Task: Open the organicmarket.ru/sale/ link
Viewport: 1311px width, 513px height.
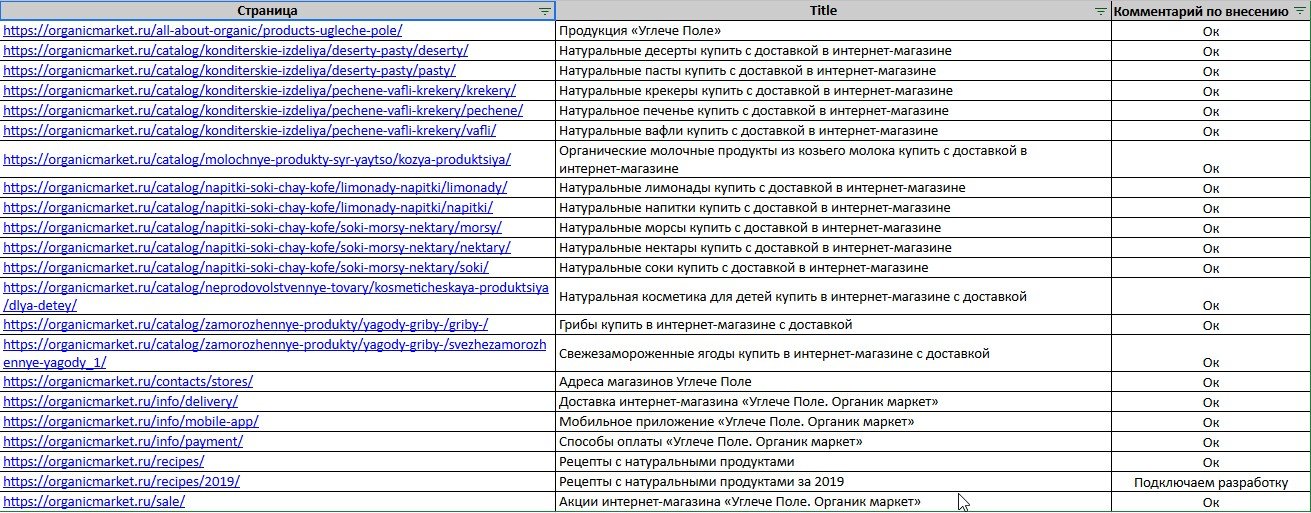Action: point(94,502)
